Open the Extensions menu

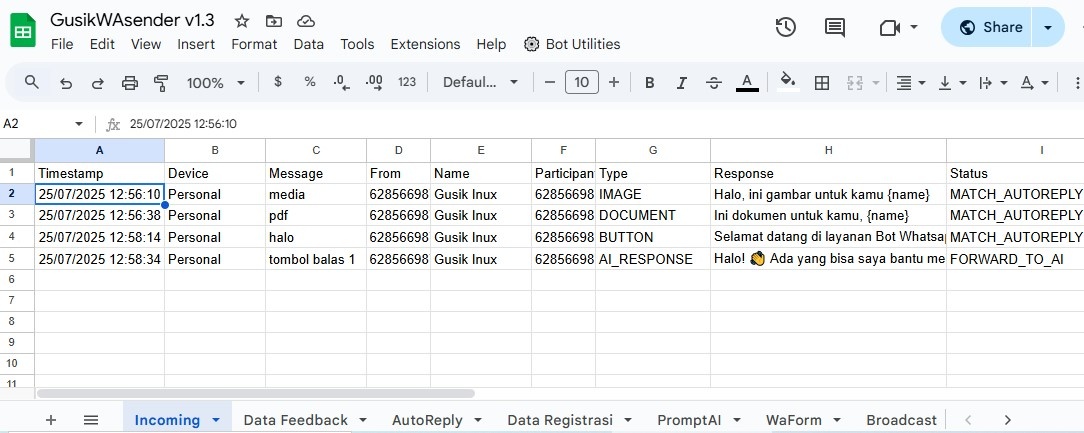[425, 44]
